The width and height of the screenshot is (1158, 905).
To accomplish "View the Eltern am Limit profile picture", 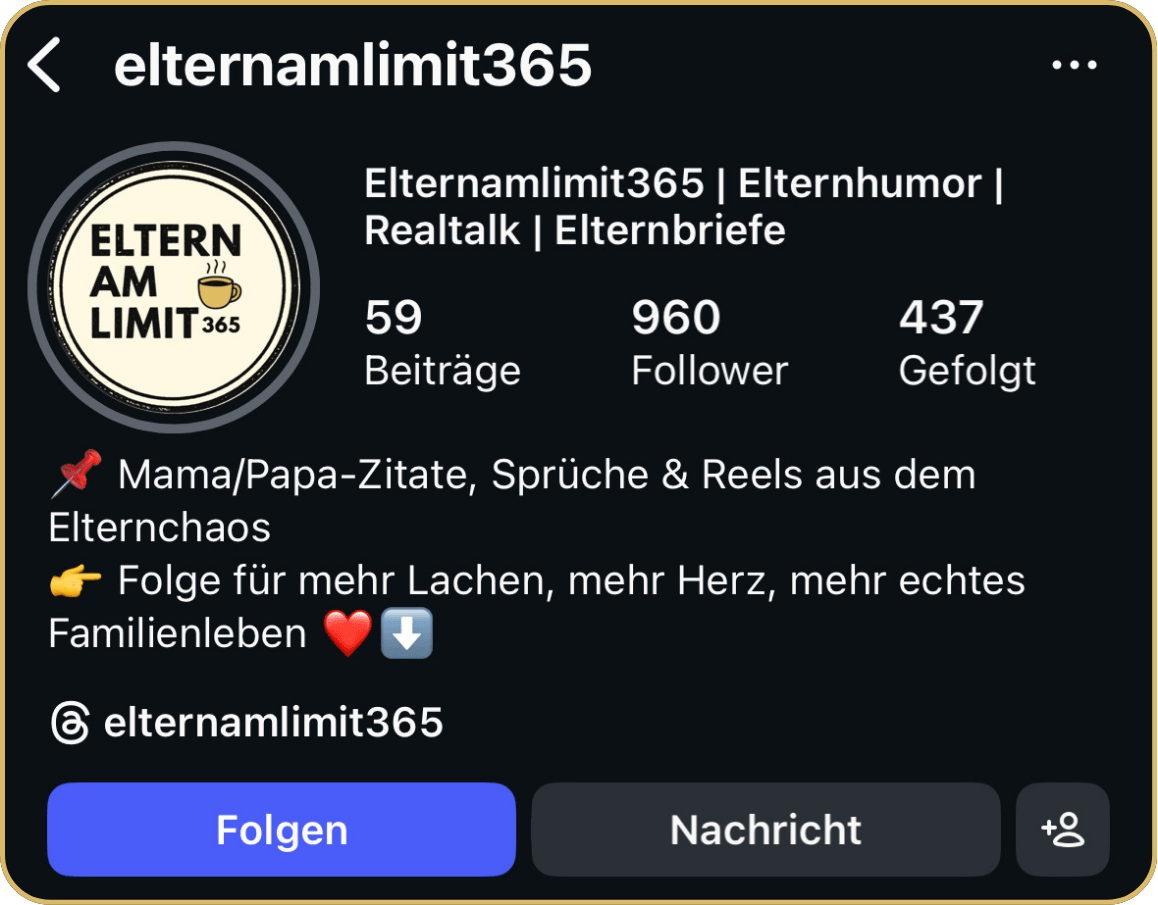I will (174, 287).
